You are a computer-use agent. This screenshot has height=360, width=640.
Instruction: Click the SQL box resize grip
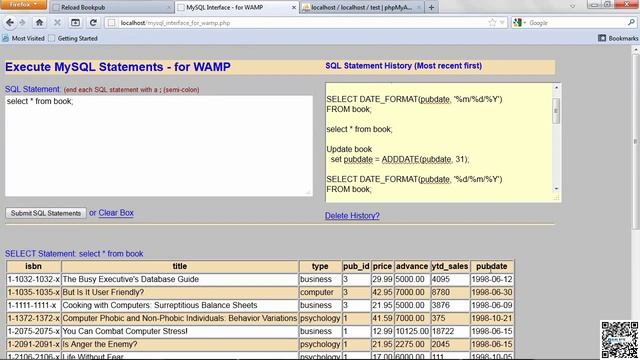coord(308,192)
